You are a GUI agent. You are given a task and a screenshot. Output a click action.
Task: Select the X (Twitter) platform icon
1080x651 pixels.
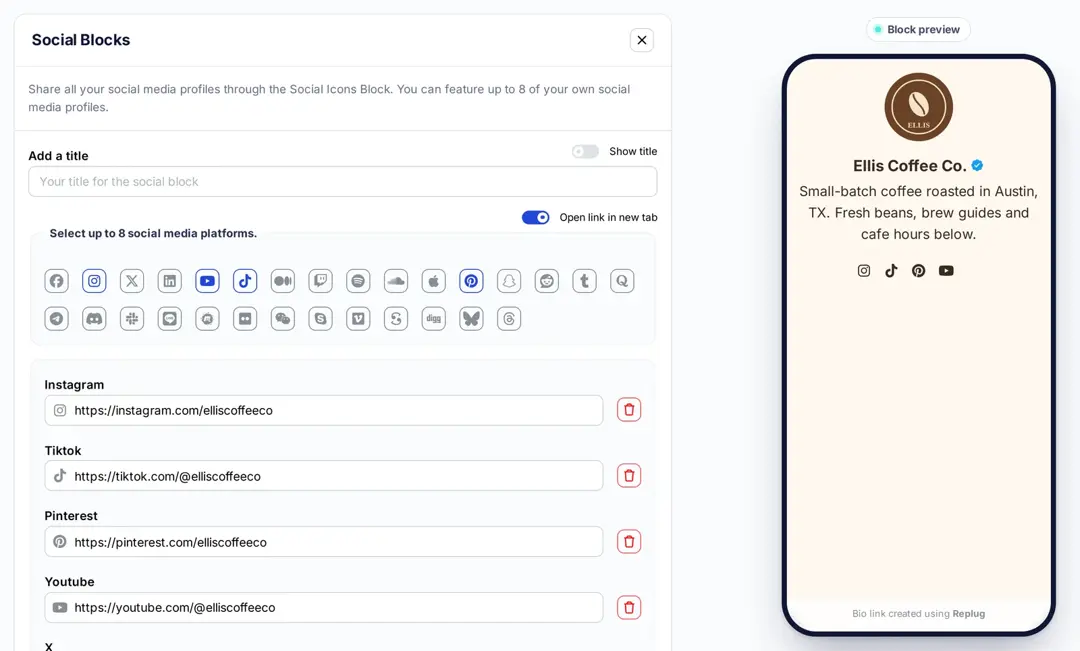[132, 281]
